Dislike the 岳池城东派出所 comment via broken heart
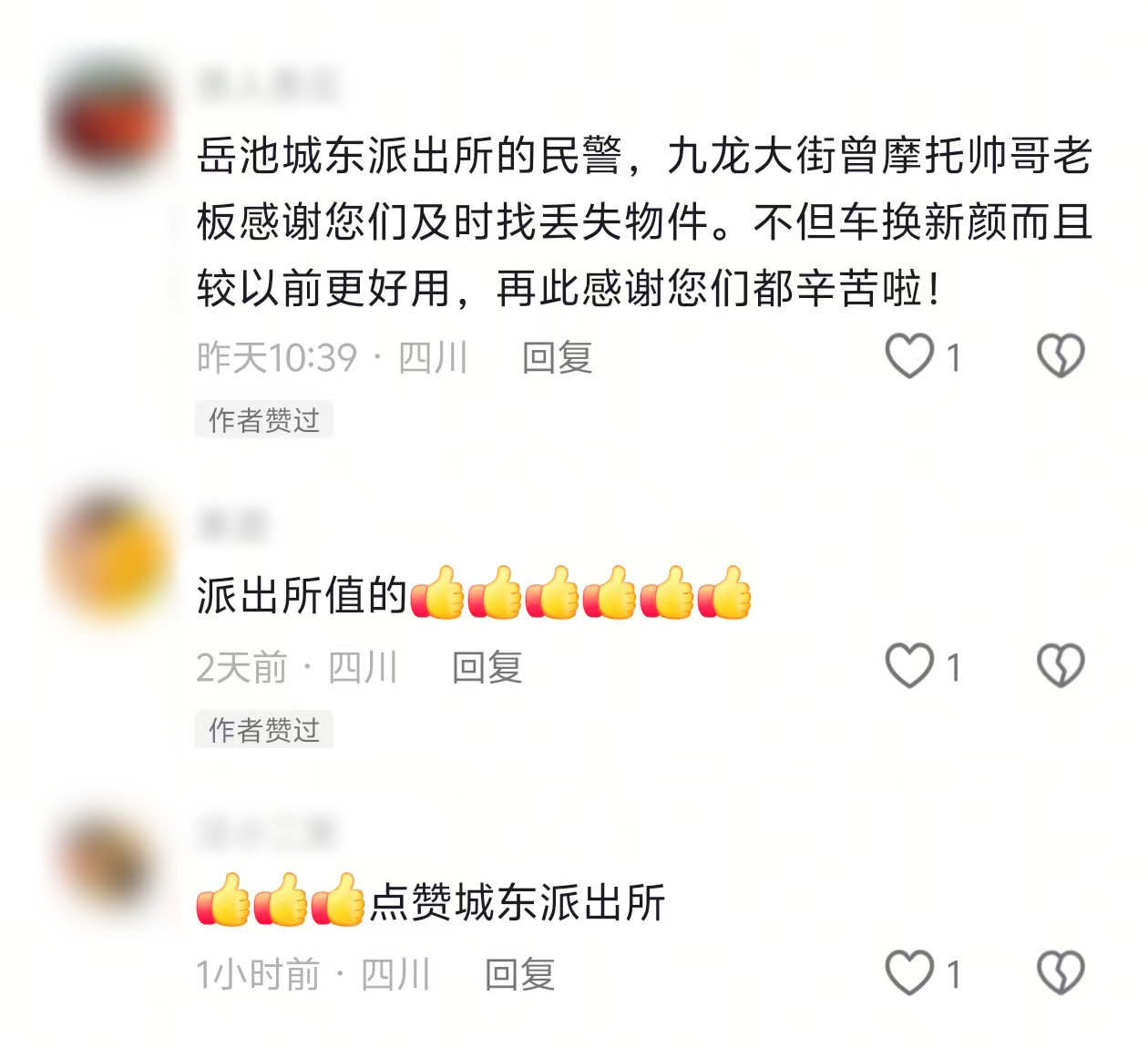 tap(1061, 356)
